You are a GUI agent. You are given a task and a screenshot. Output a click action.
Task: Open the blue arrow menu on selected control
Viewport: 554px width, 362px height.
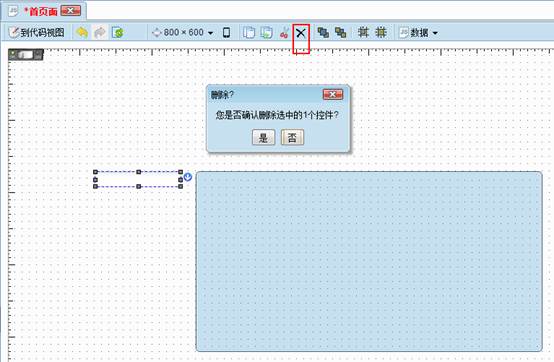[x=188, y=177]
